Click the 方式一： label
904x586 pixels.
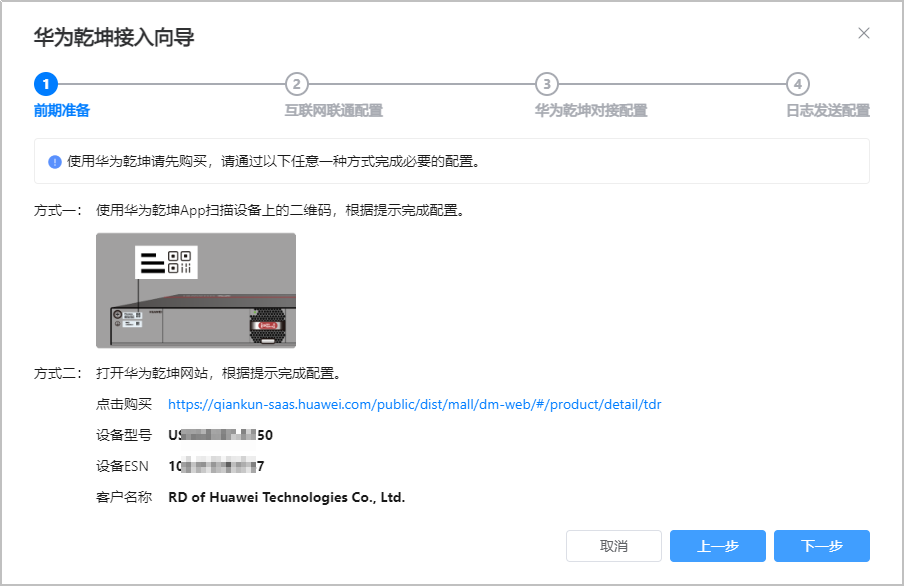[58, 211]
